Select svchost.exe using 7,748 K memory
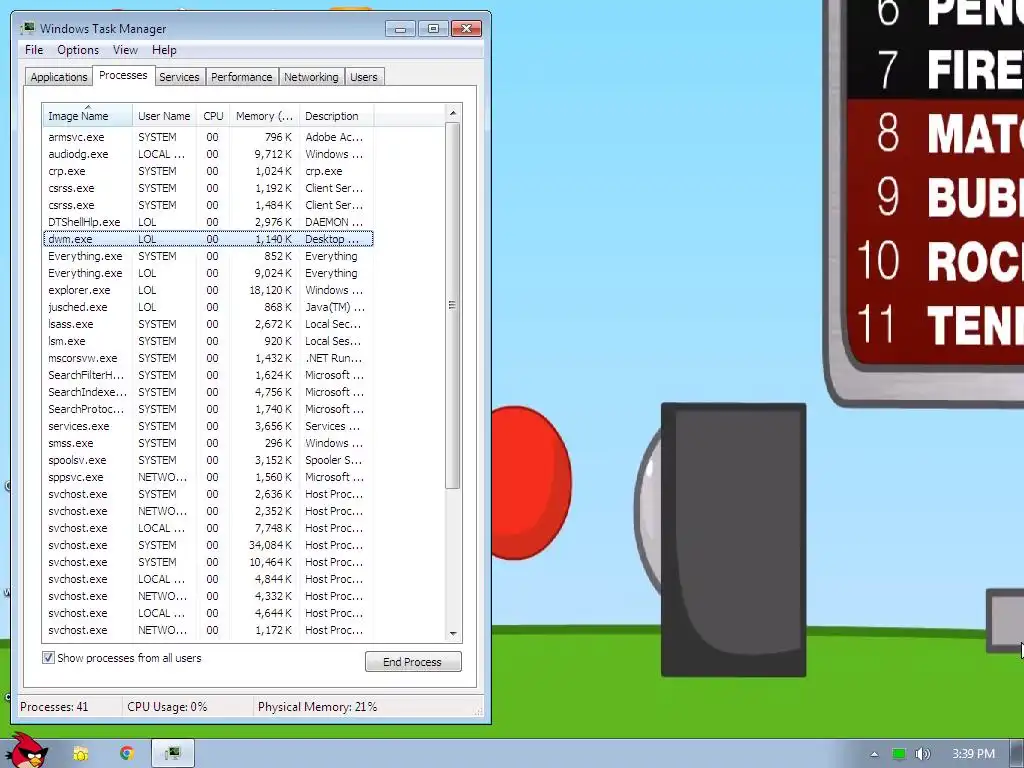Viewport: 1024px width, 768px height. pos(208,528)
